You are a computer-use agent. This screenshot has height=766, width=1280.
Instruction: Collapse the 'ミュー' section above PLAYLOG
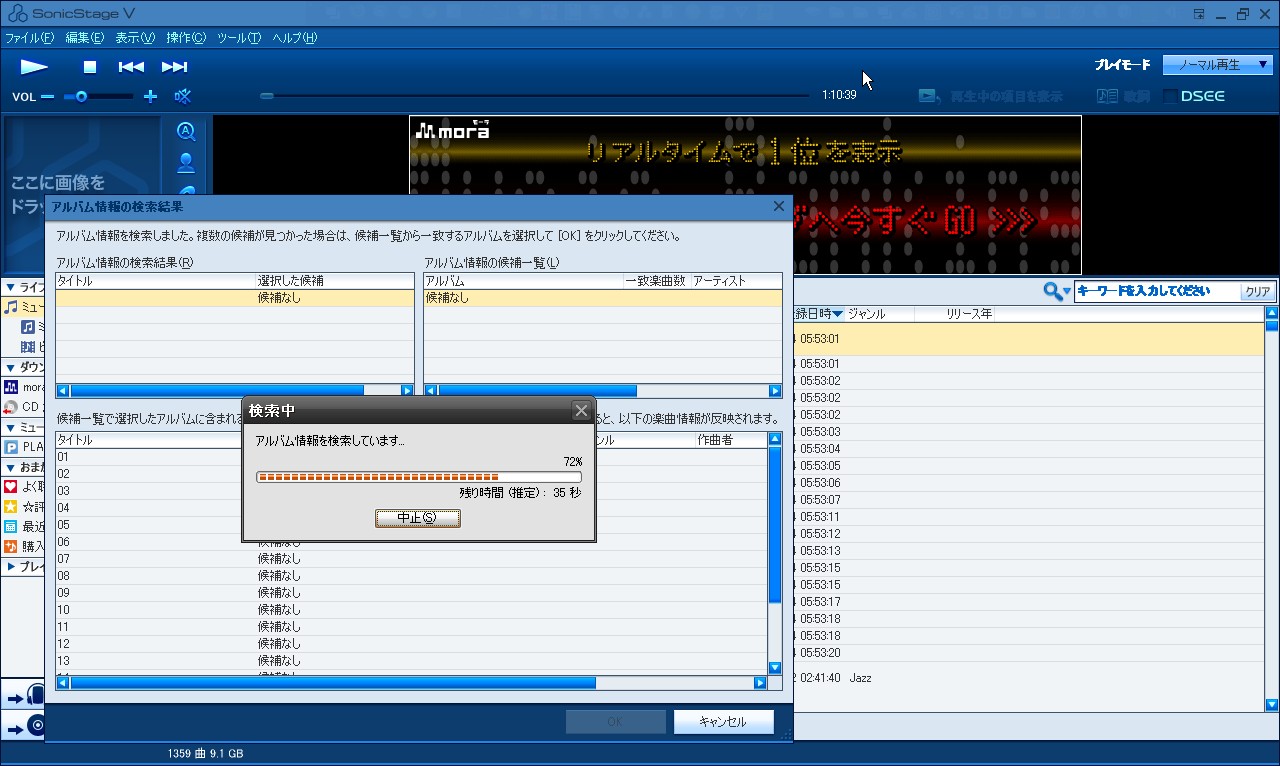coord(10,427)
